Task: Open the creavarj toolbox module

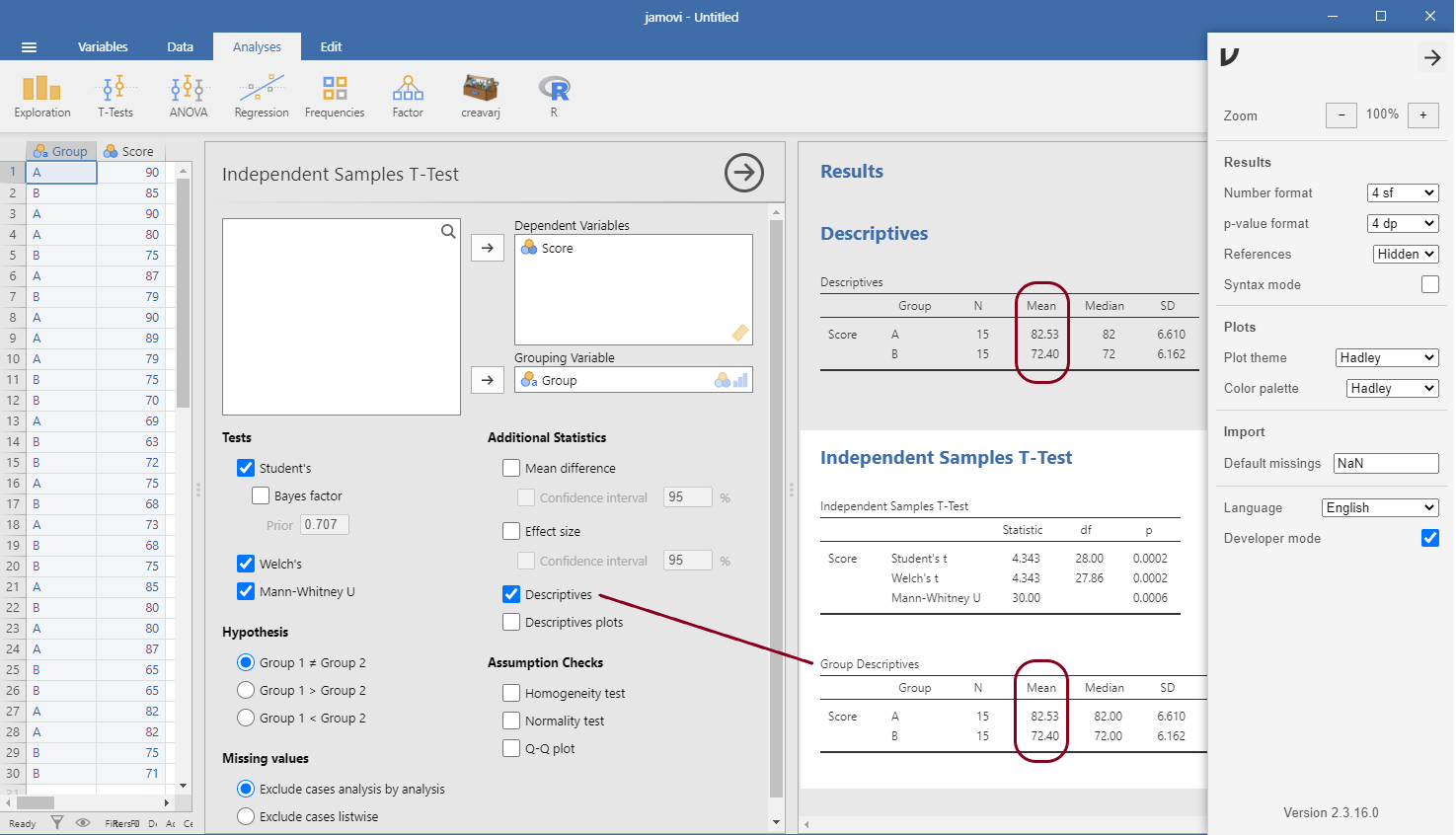Action: click(x=481, y=97)
